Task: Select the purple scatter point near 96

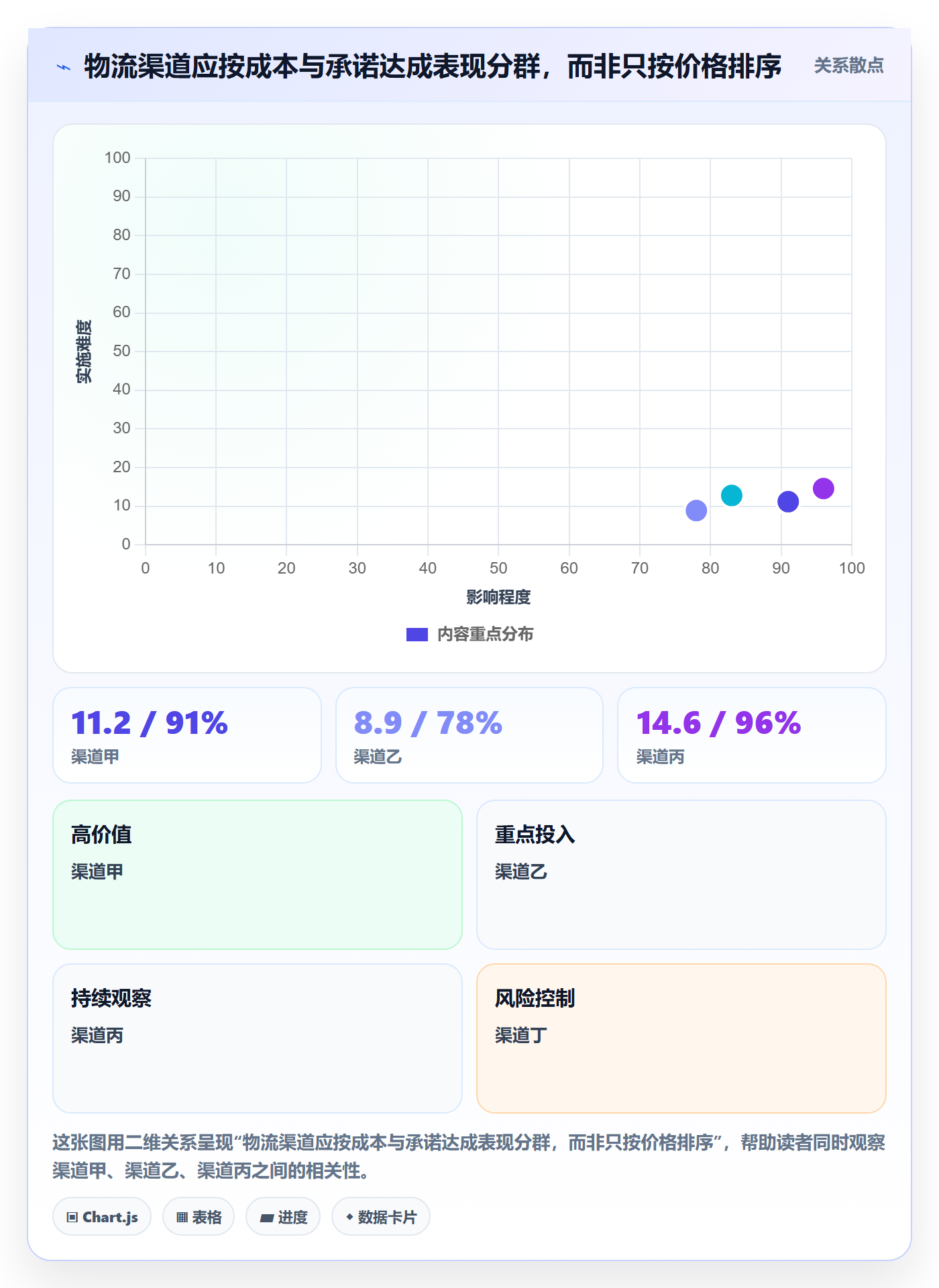Action: pos(823,488)
